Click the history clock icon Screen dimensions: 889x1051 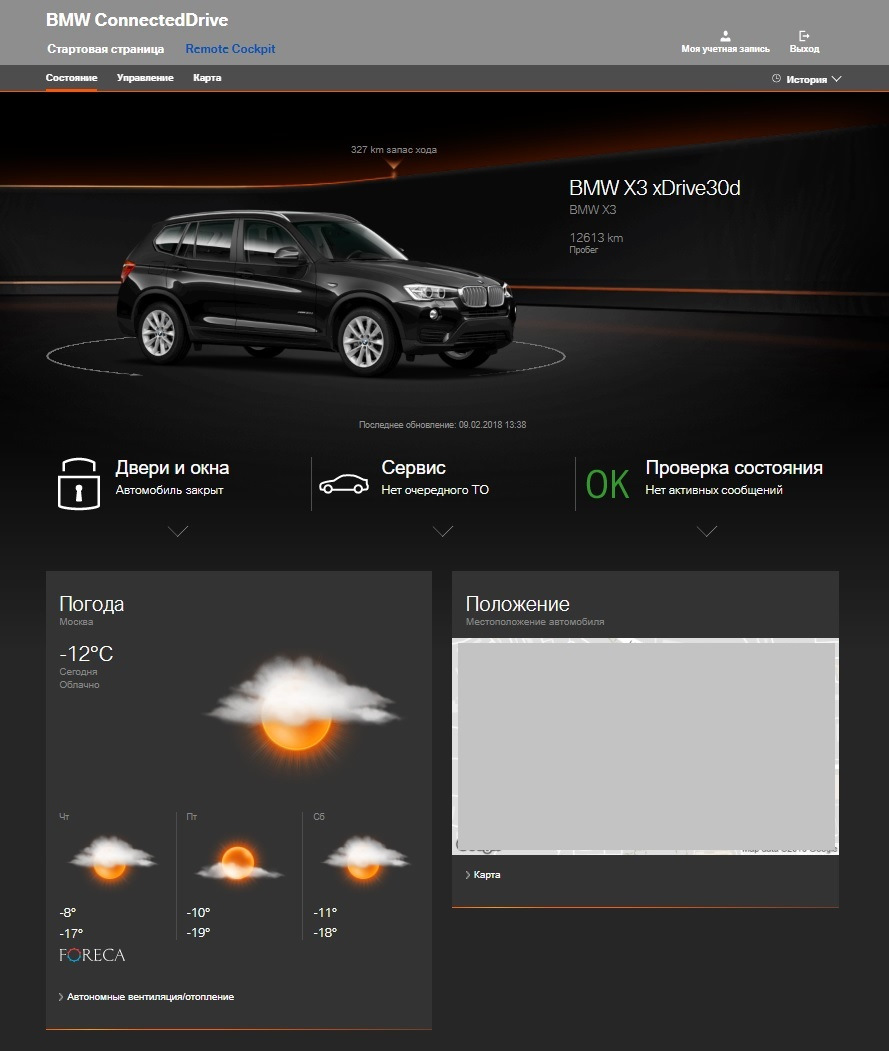[776, 78]
